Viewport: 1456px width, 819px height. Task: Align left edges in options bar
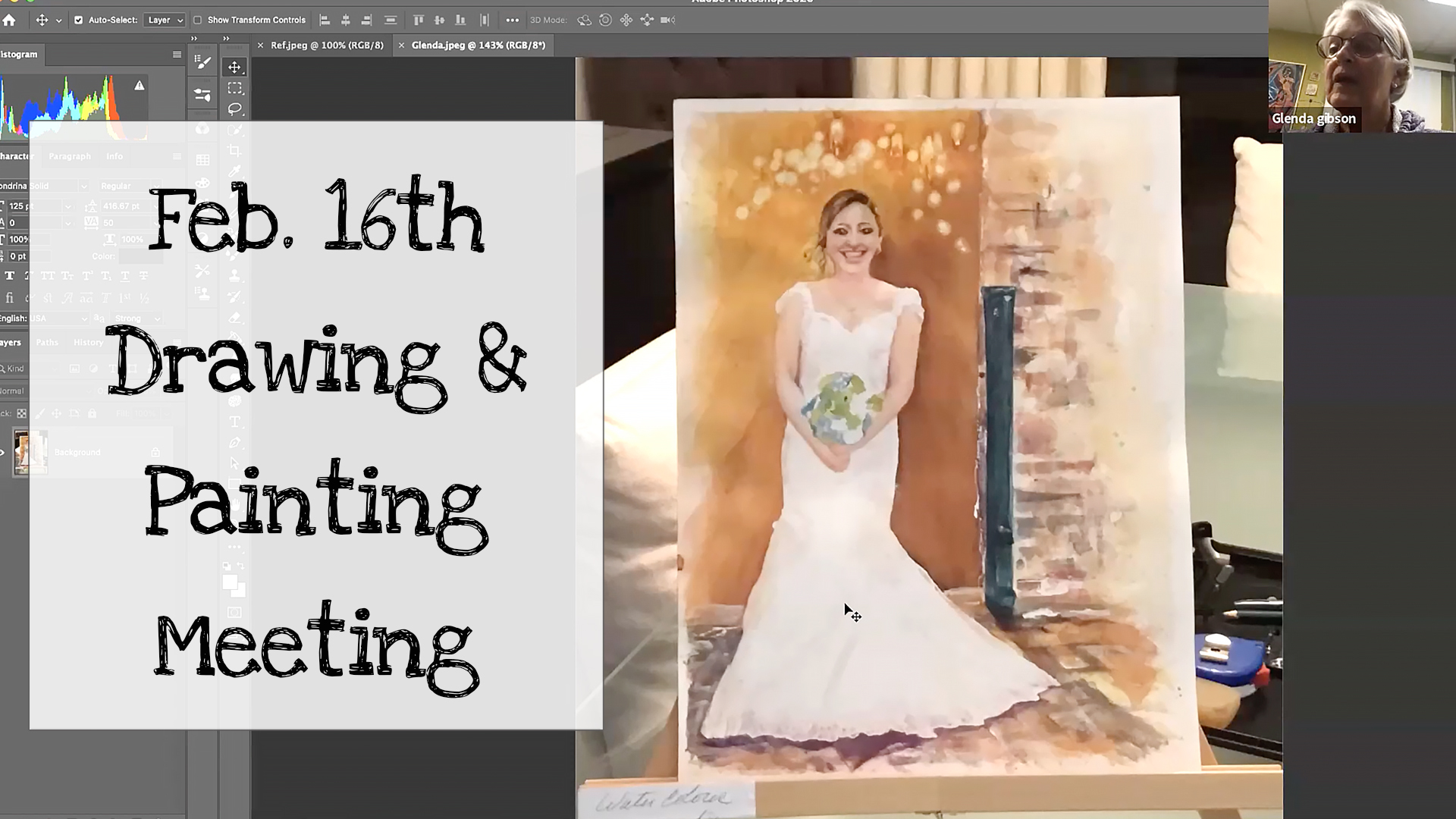[x=325, y=20]
